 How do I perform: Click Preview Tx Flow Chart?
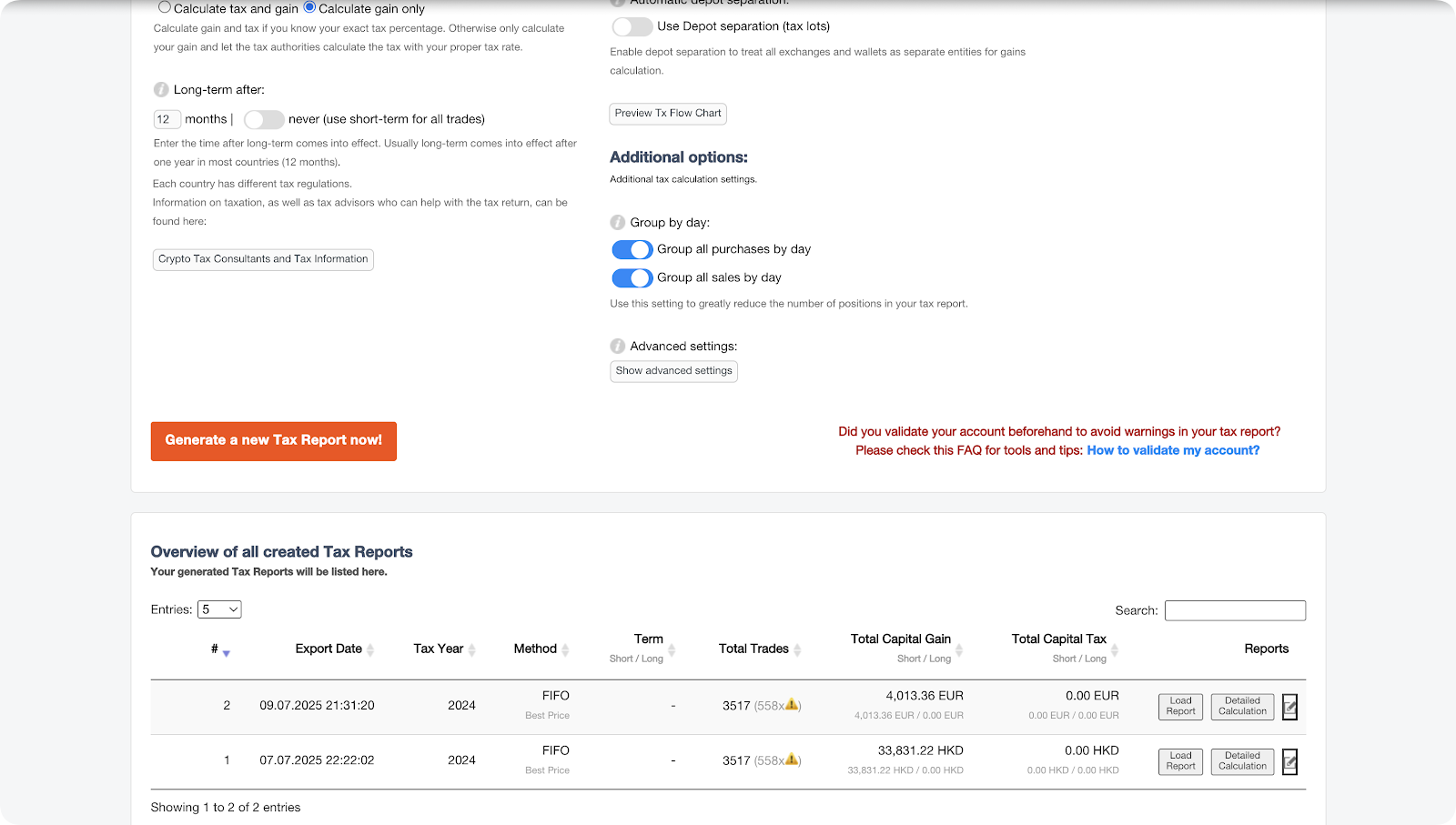[x=667, y=113]
